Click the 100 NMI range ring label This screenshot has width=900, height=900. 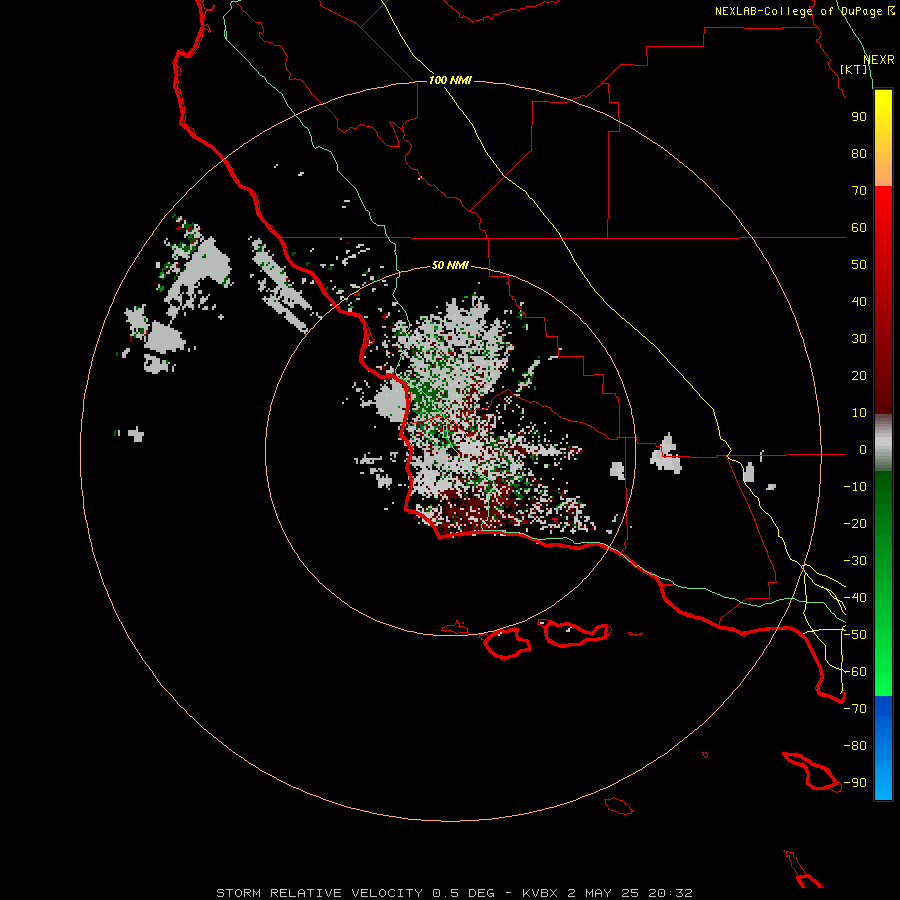[x=450, y=80]
